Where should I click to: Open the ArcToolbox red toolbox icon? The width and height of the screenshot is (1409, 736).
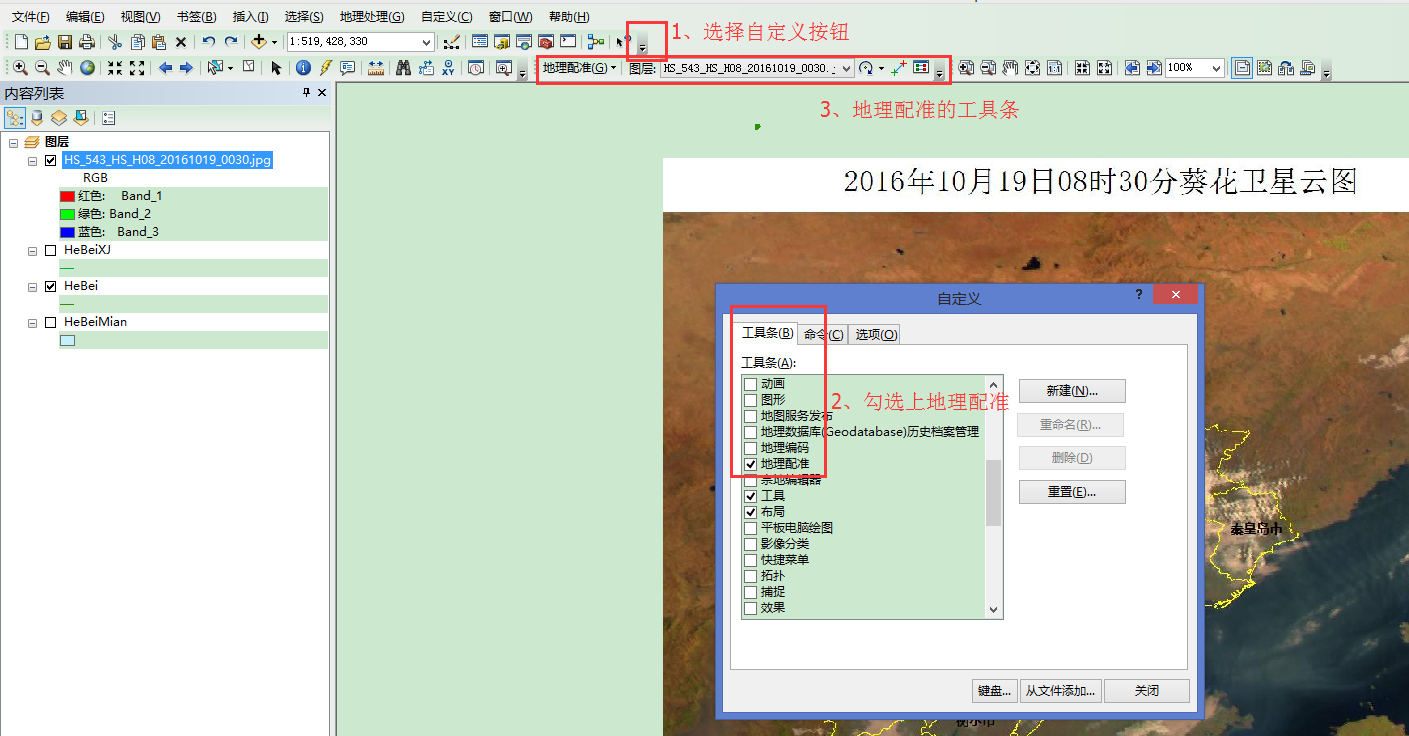546,42
